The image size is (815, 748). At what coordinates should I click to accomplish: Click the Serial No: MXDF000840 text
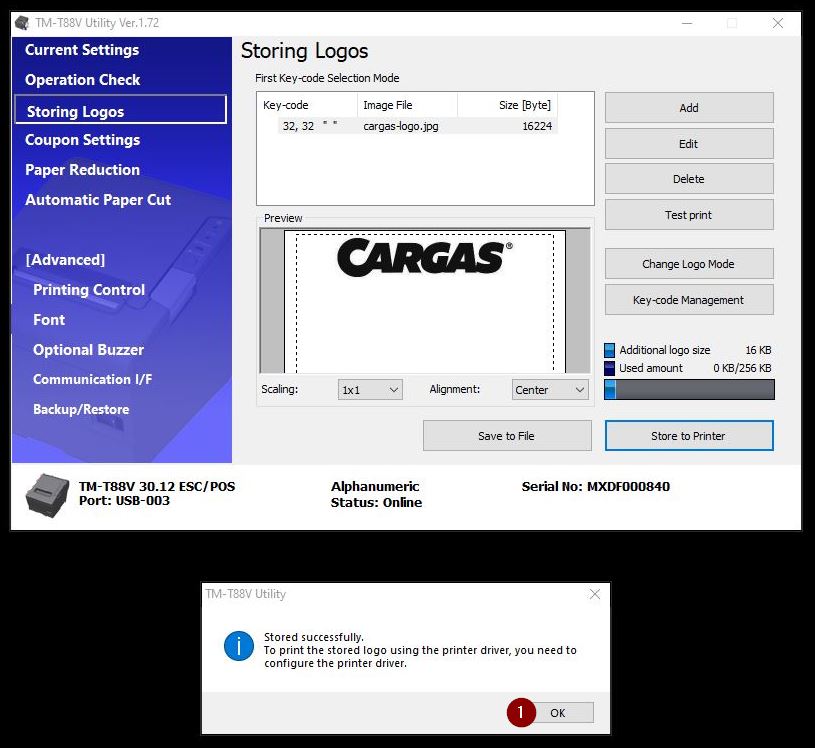tap(596, 487)
